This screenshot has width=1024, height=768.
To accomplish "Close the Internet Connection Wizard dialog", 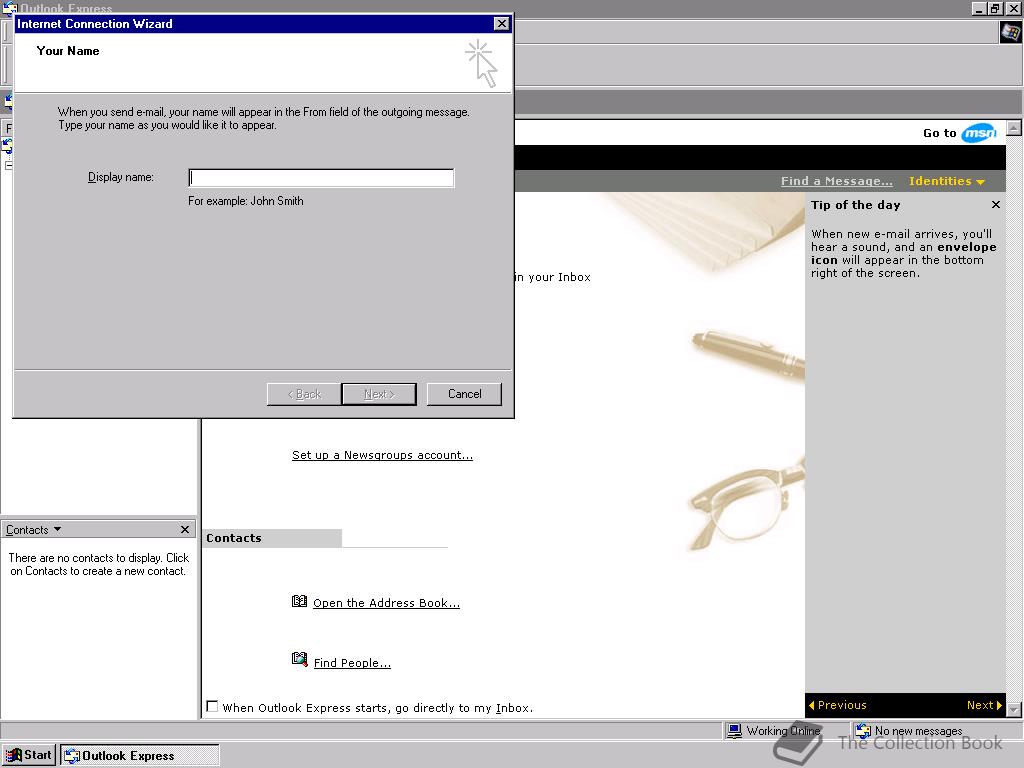I will (x=501, y=24).
